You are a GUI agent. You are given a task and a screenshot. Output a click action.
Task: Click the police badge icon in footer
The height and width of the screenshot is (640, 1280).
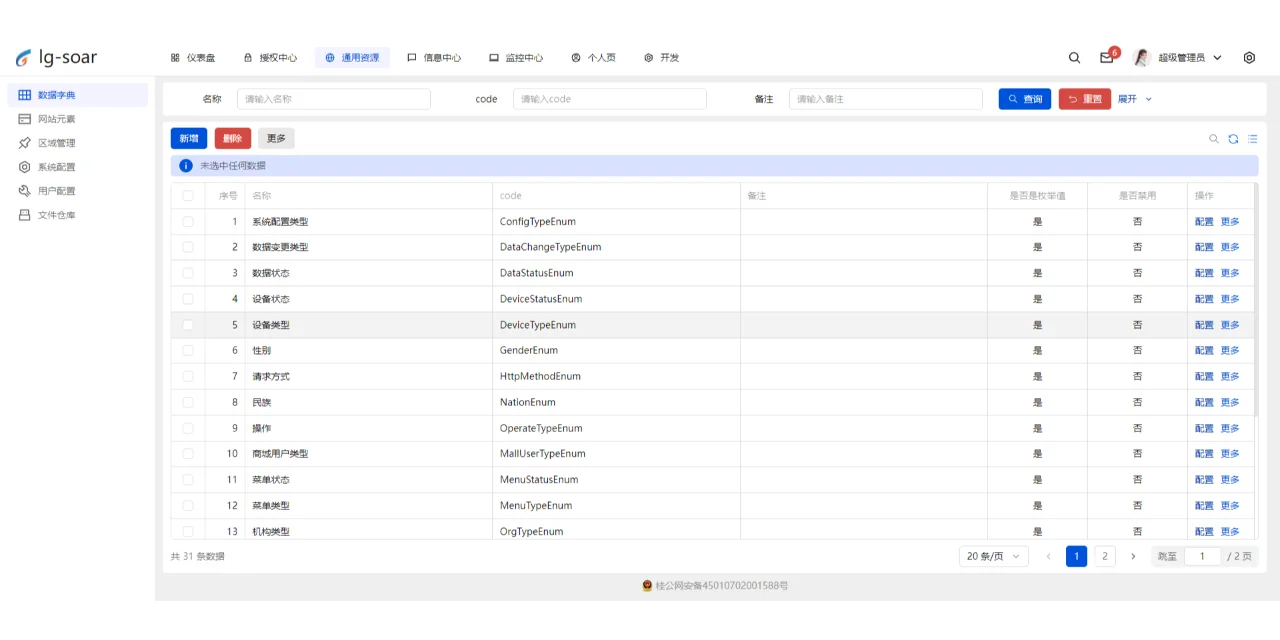[x=647, y=586]
